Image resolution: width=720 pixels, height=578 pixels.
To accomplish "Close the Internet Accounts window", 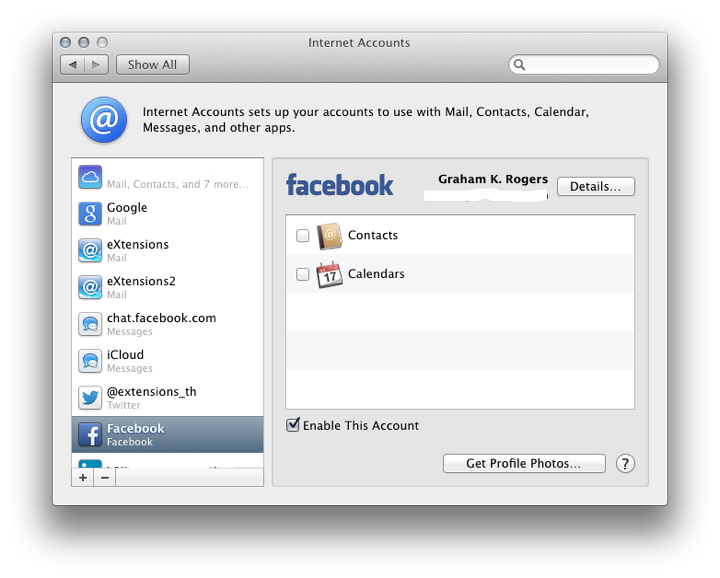I will [x=66, y=43].
